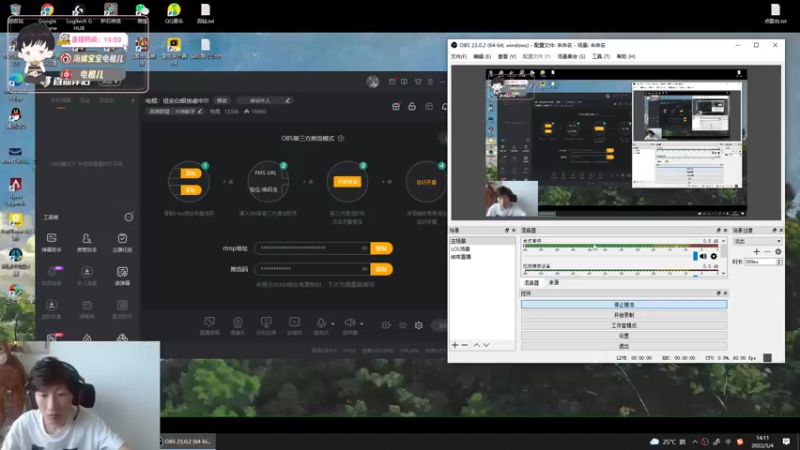This screenshot has width=800, height=450.
Task: Open streaming app settings gear in bottom bar
Action: (419, 325)
